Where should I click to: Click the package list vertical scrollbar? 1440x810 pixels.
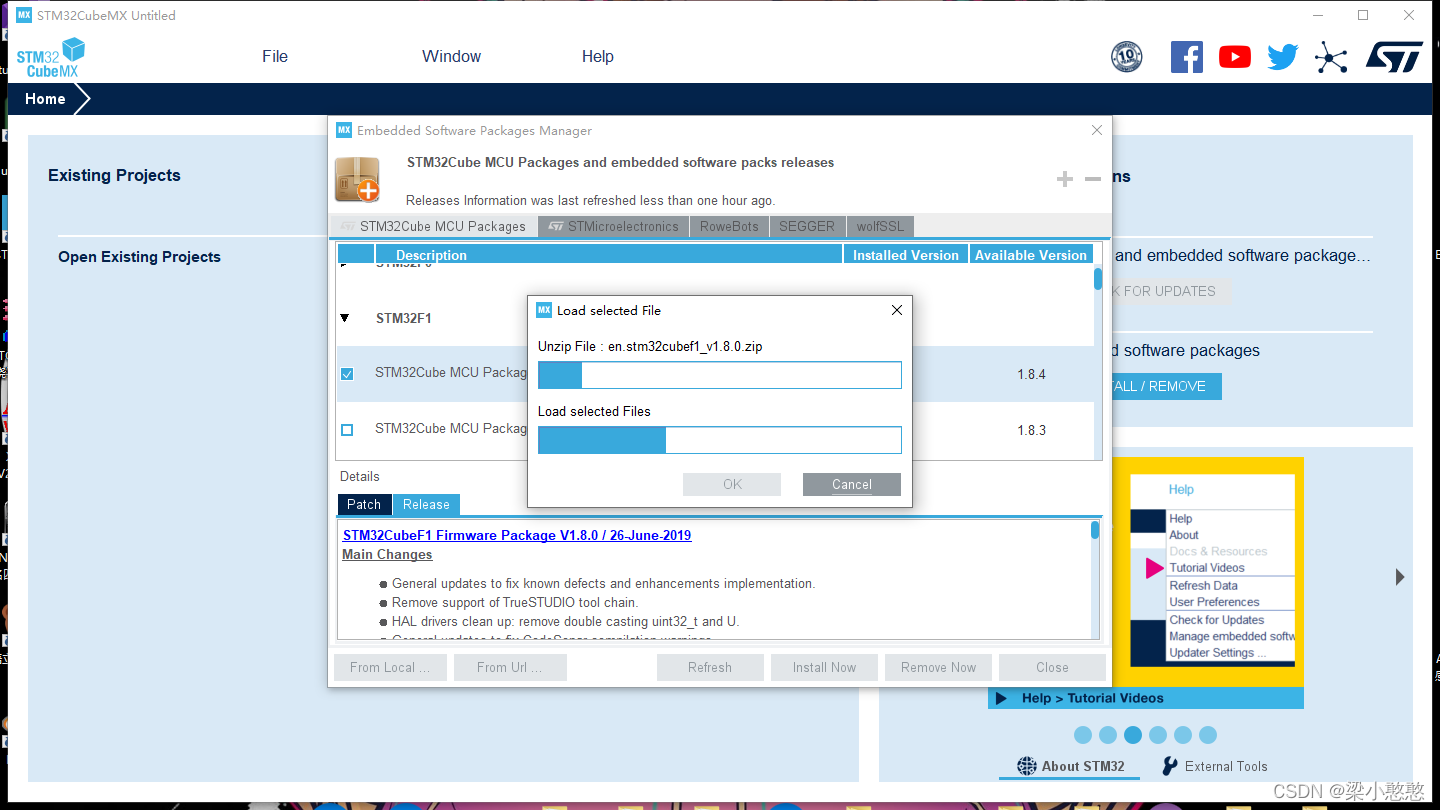tap(1098, 279)
